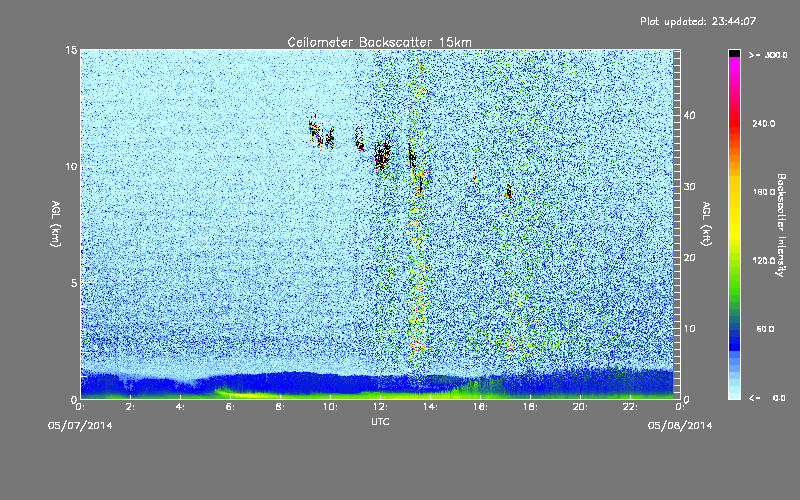Click the 'Ceilometer Backscatter 15km' plot title
This screenshot has height=500, width=800.
click(x=379, y=42)
